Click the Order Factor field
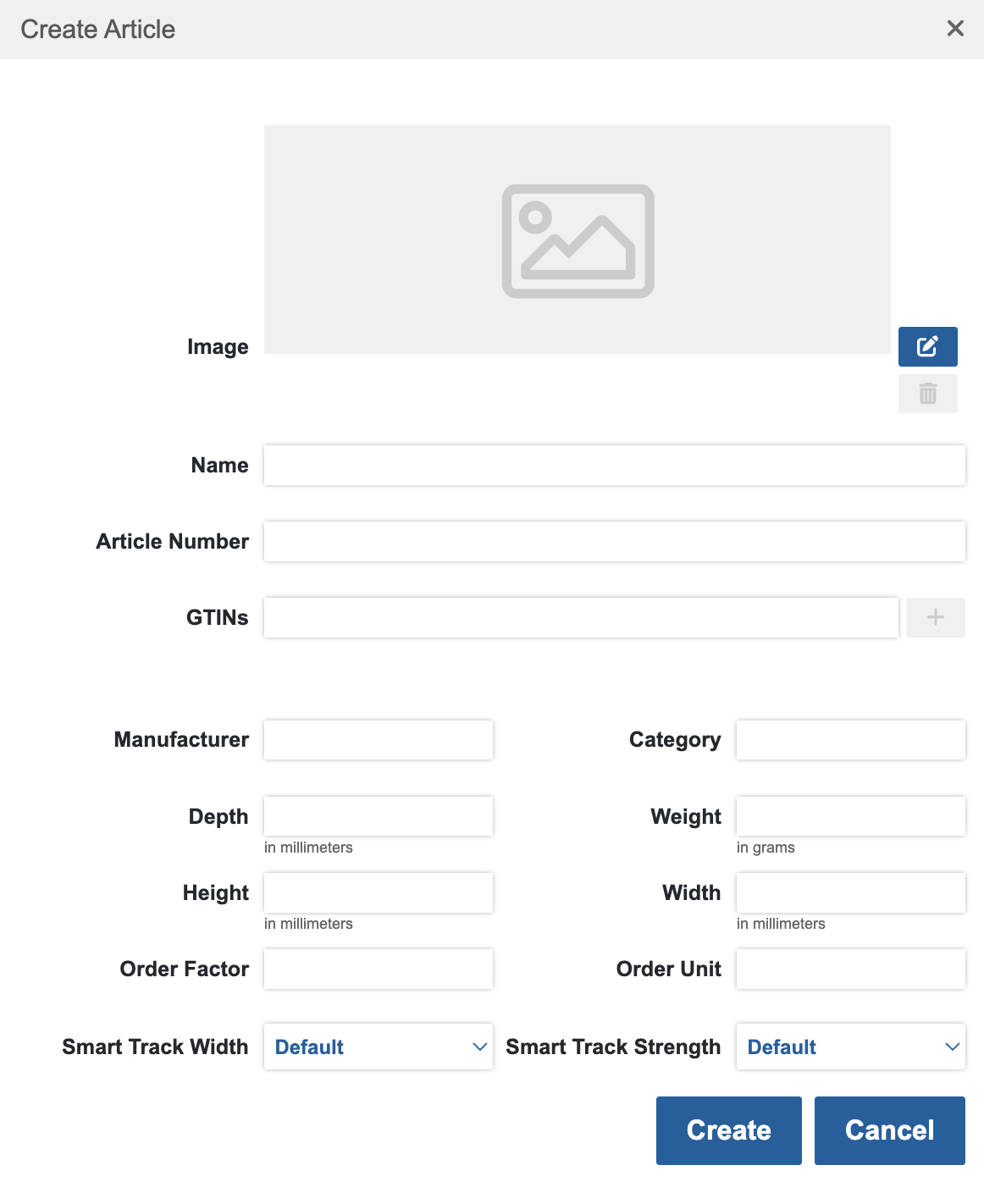The image size is (984, 1204). coord(378,969)
